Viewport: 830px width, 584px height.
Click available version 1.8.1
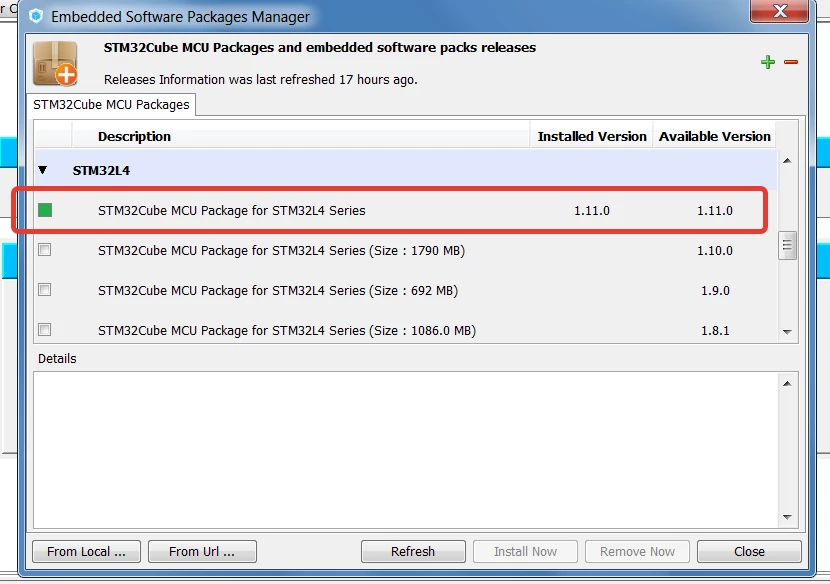click(x=715, y=330)
